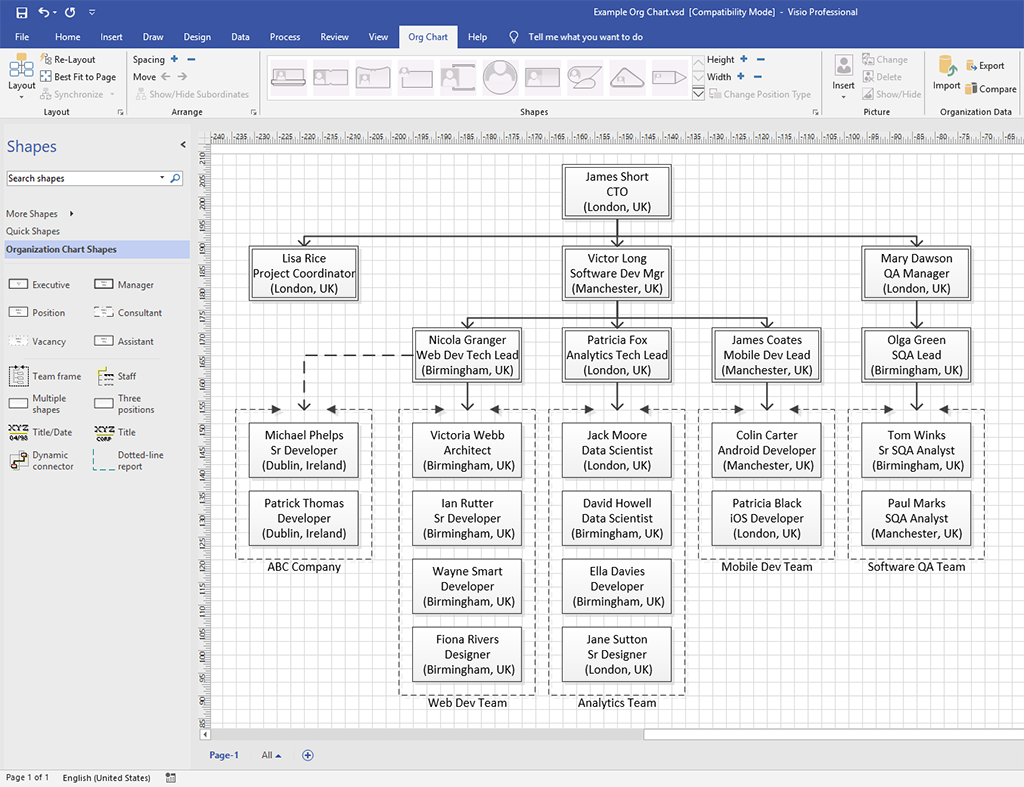
Task: Add a new page with the plus icon
Action: [308, 755]
